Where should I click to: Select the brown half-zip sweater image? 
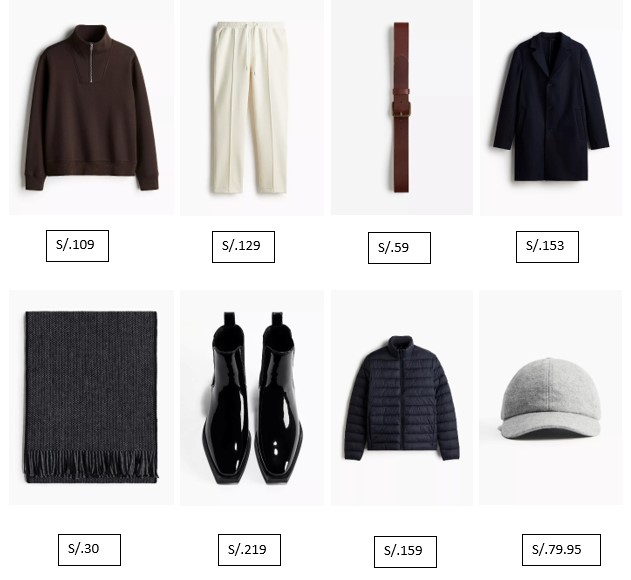(91, 107)
